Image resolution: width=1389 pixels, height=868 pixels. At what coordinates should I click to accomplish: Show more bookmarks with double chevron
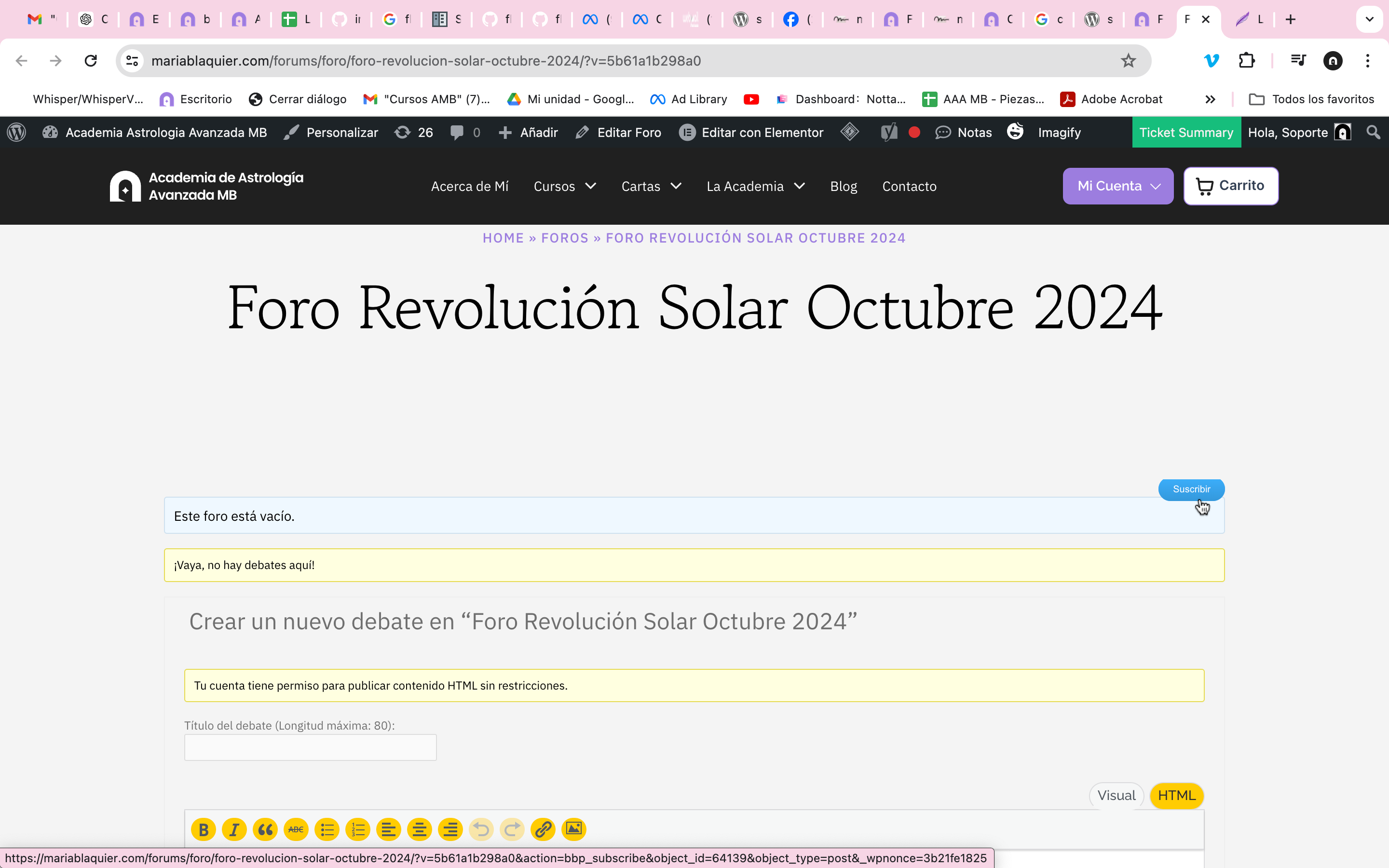coord(1210,99)
